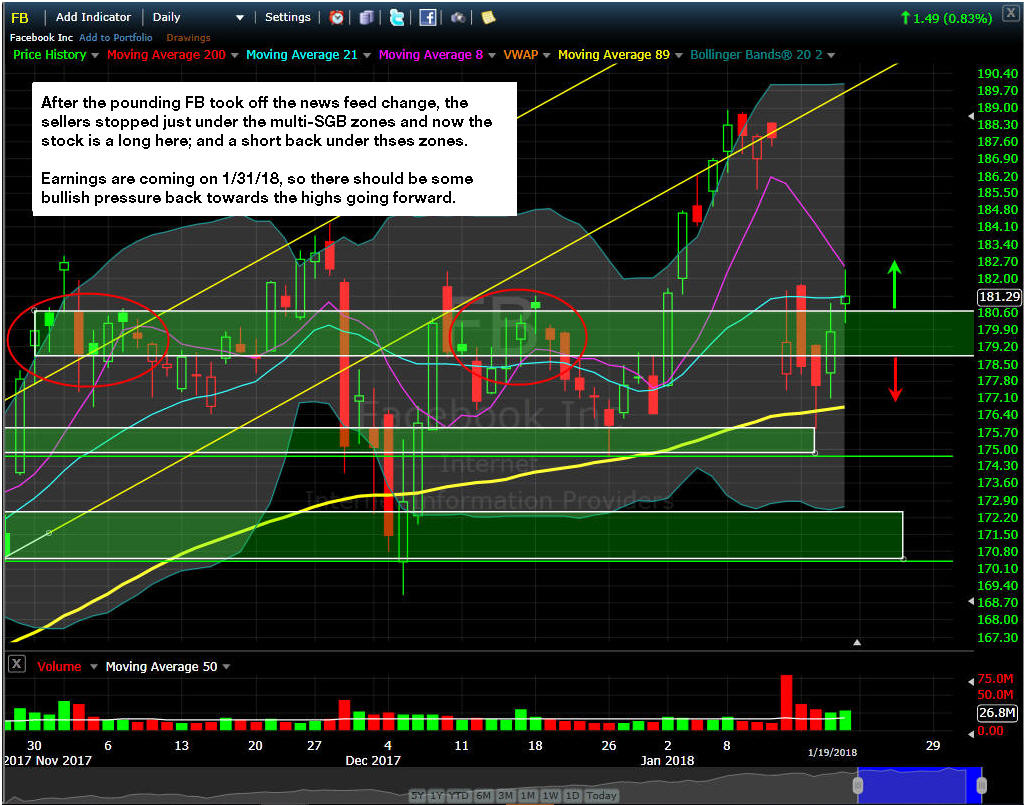Select the YTD time range button
Screen dimensions: 1027x805
click(458, 795)
